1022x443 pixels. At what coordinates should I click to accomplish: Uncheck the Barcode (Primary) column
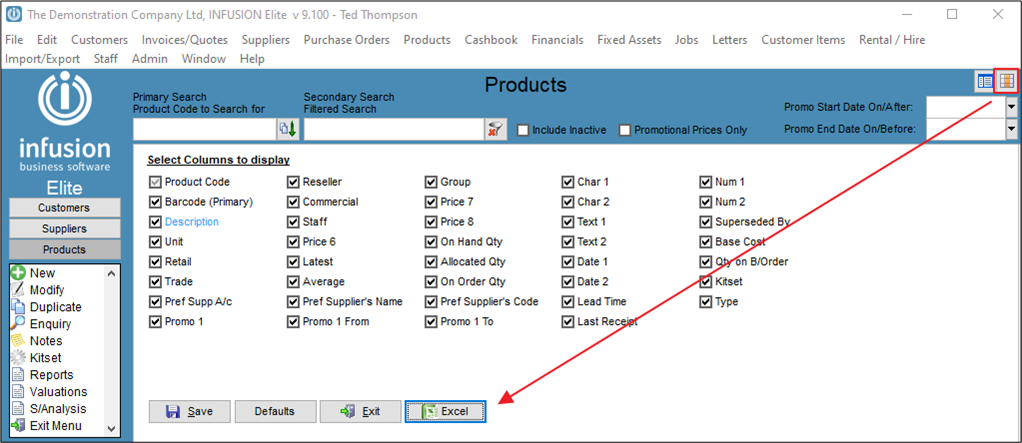pos(155,202)
